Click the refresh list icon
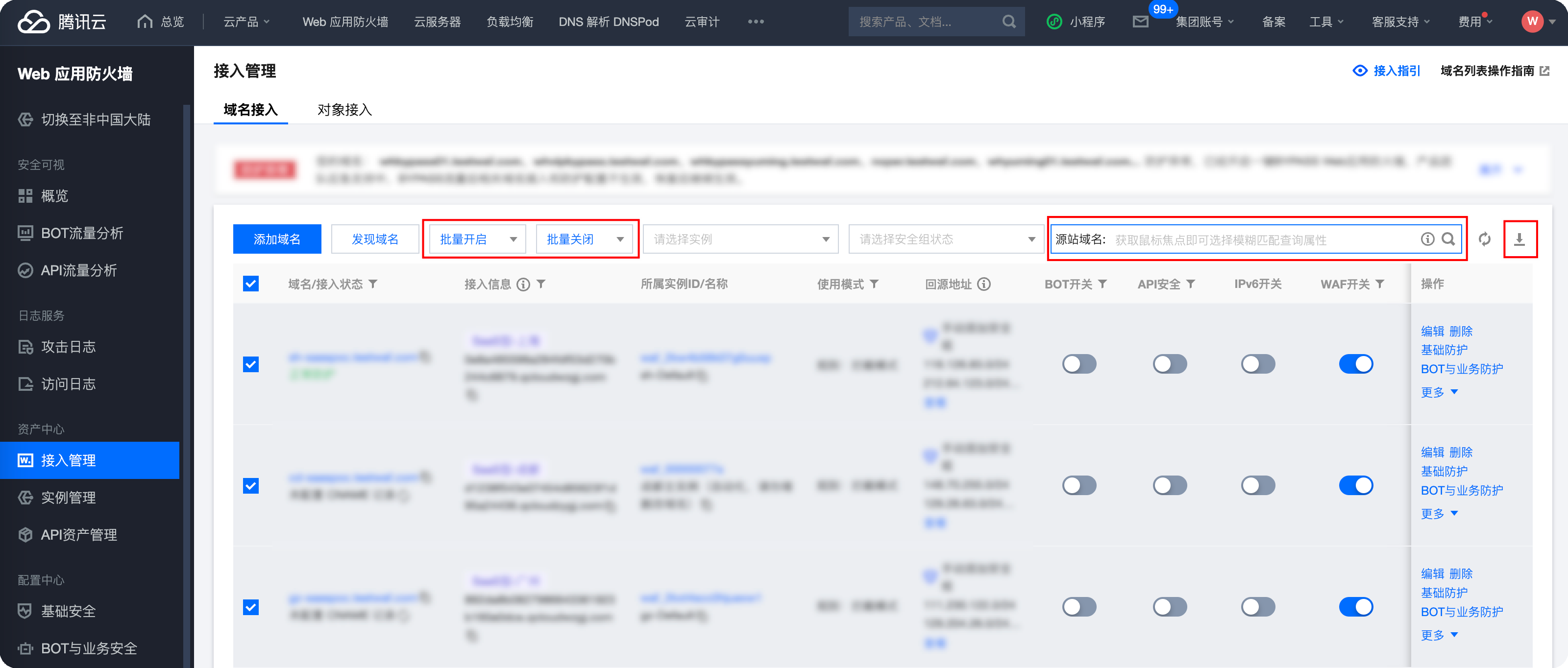Screen dimensions: 1568x668 click(x=1484, y=239)
